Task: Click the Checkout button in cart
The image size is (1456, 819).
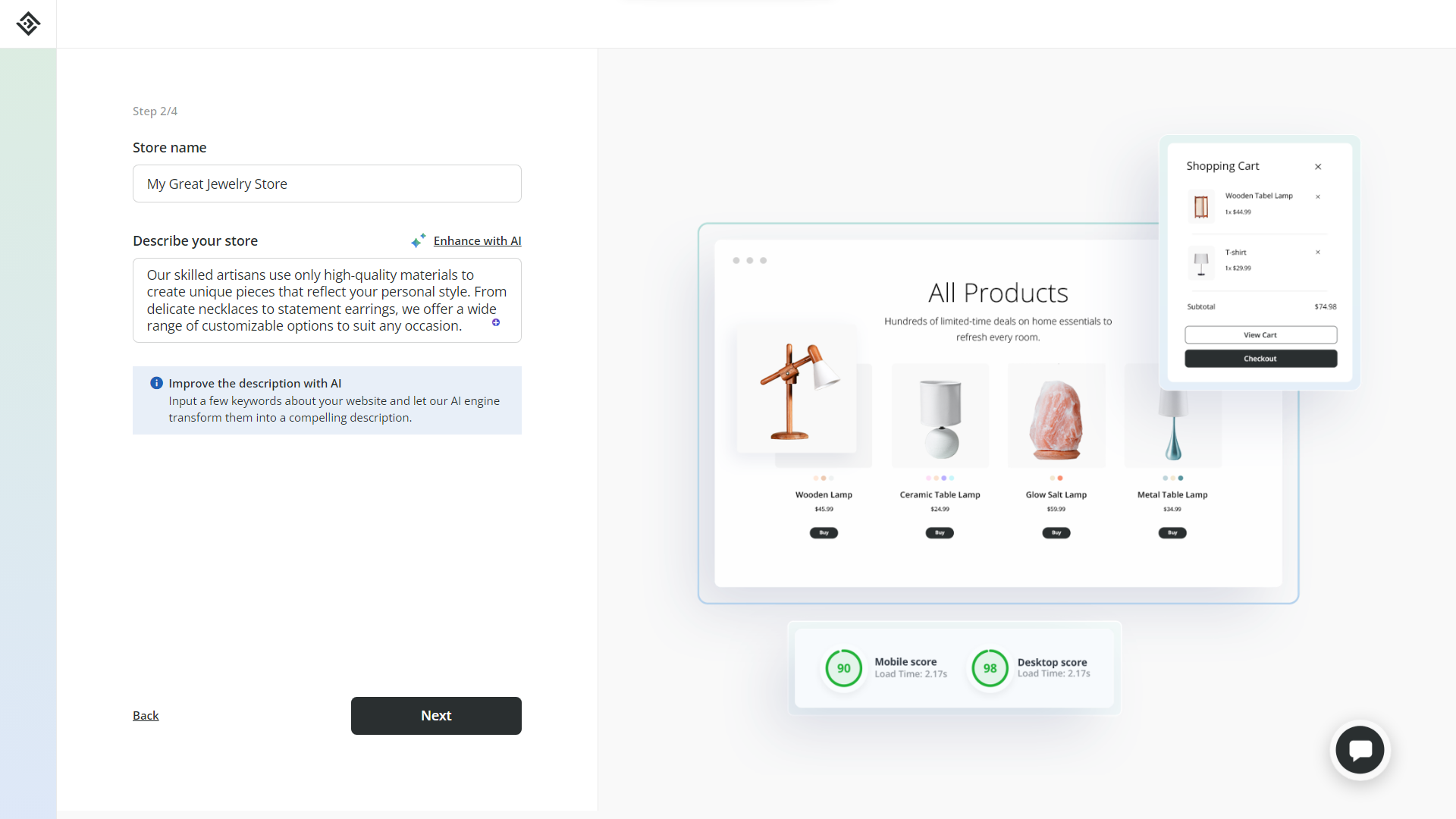Action: tap(1260, 358)
